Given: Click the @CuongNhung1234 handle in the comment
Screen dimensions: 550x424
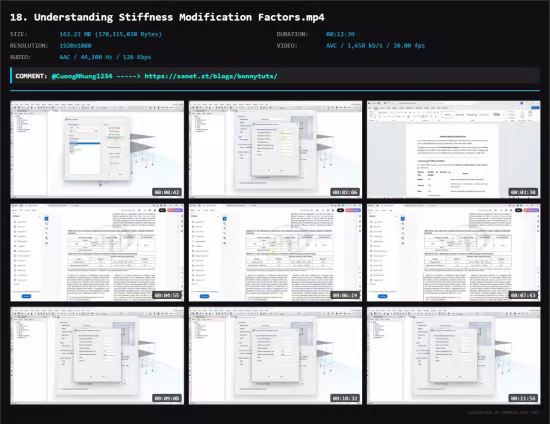Looking at the screenshot, I should (x=82, y=76).
